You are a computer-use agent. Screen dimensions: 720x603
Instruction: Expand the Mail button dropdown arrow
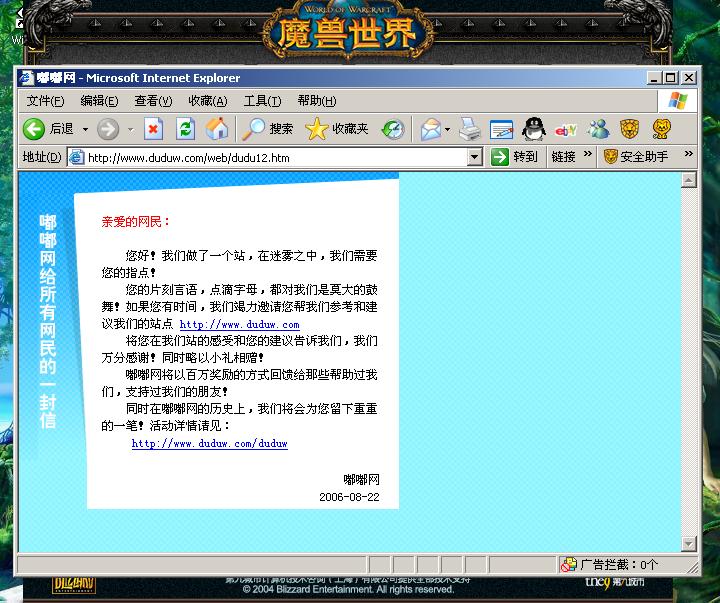pos(447,129)
